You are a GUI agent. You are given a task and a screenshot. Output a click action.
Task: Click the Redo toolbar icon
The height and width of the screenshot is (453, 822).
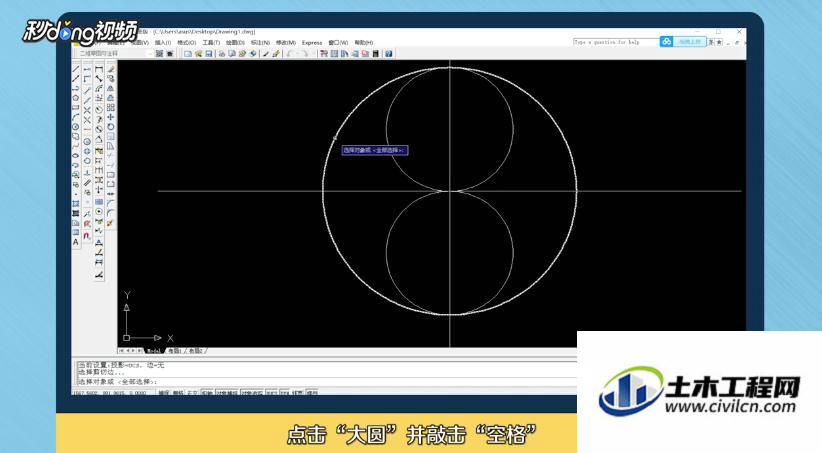305,53
